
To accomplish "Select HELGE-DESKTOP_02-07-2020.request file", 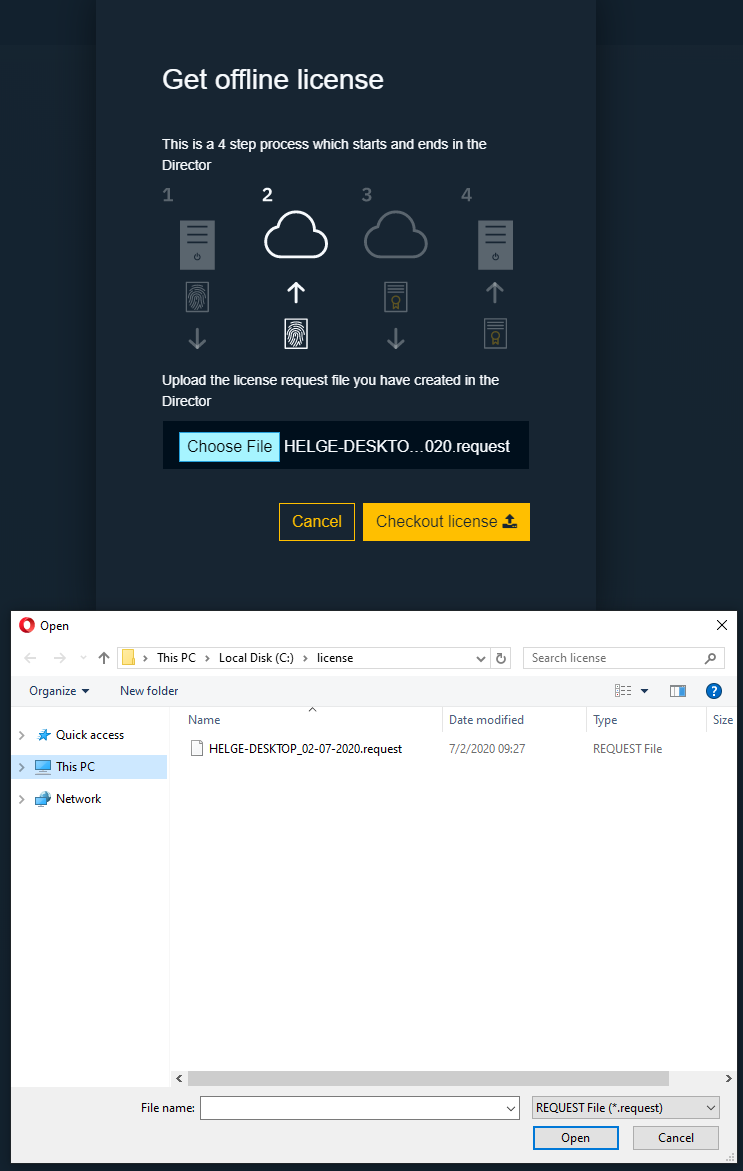I will tap(305, 748).
